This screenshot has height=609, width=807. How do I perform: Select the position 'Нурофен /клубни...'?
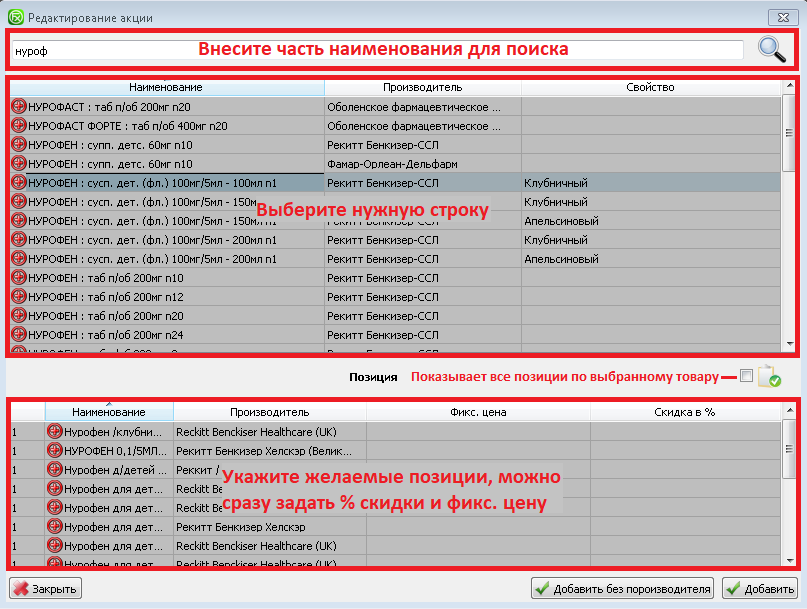395,431
